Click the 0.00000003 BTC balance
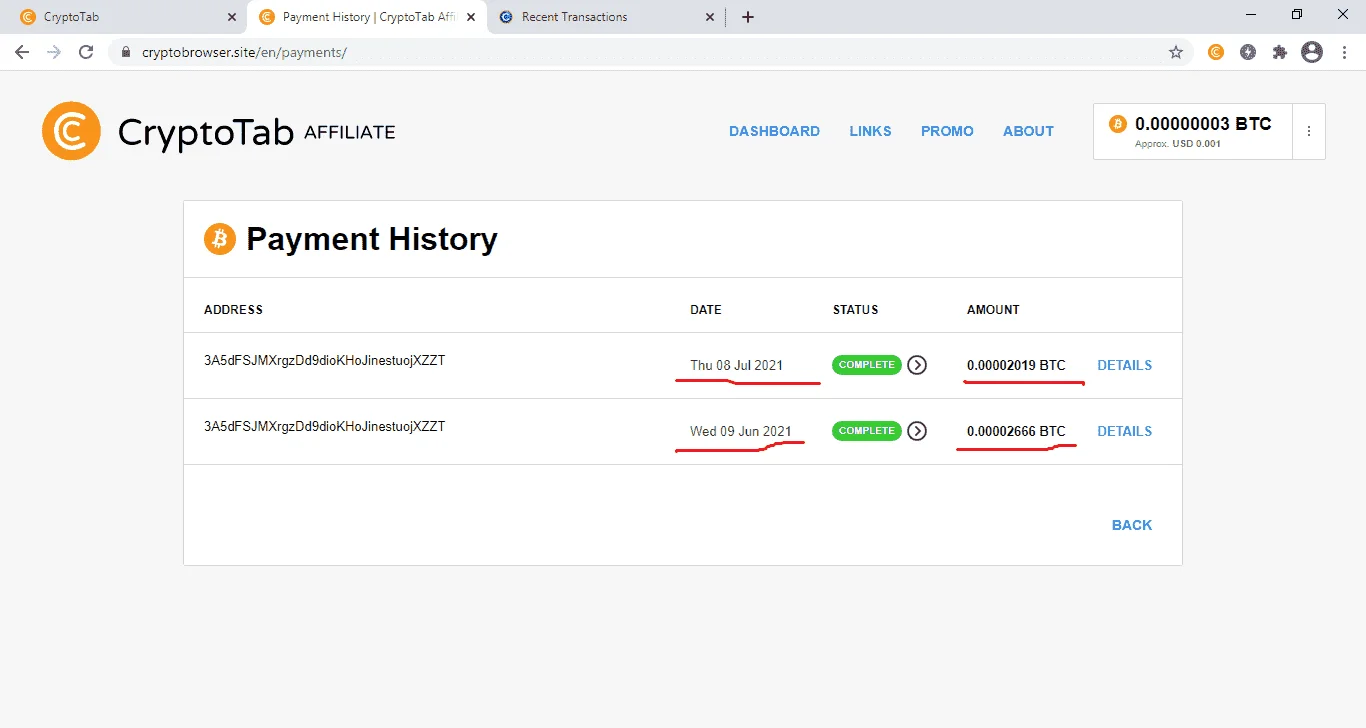Screen dimensions: 1366x728 pyautogui.click(x=1203, y=124)
